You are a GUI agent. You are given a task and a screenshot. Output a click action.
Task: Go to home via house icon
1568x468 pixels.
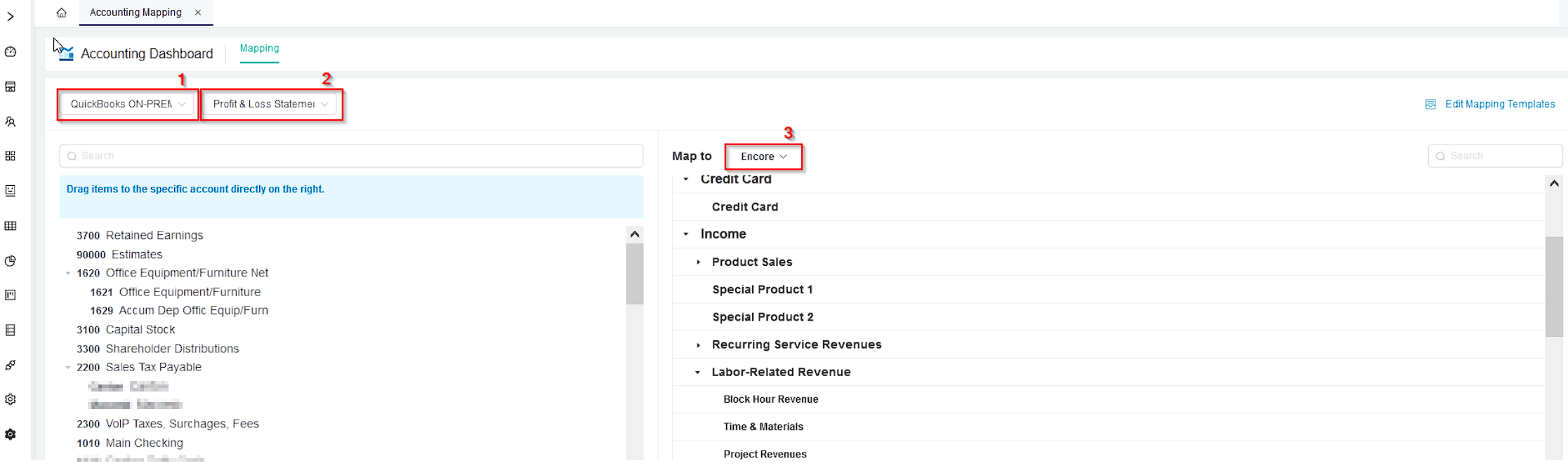[x=62, y=13]
